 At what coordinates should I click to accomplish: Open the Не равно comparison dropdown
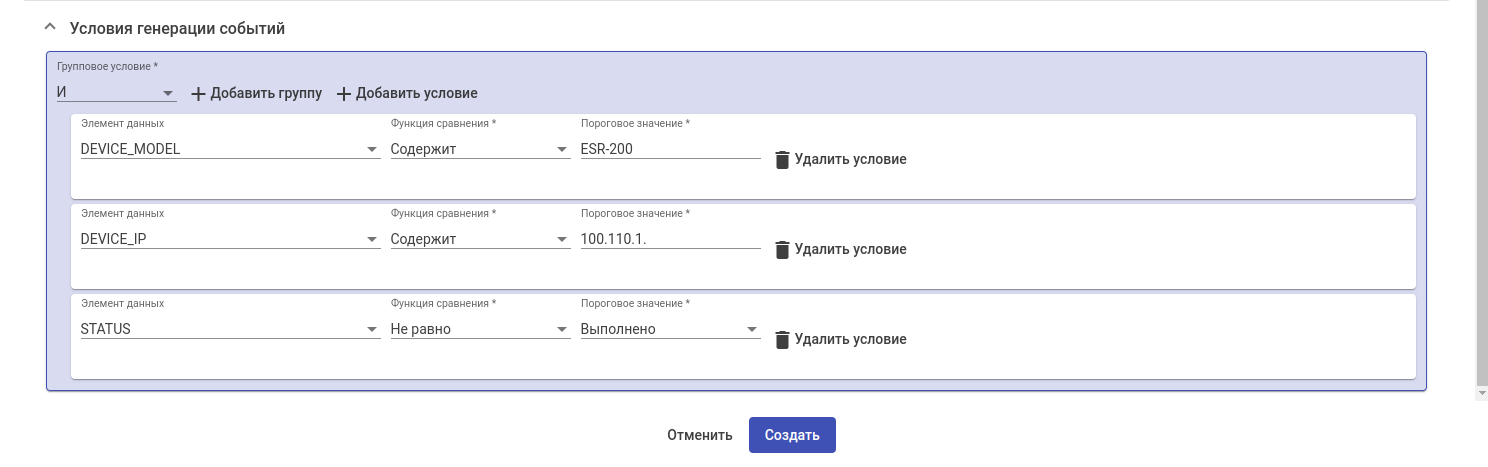coord(479,330)
